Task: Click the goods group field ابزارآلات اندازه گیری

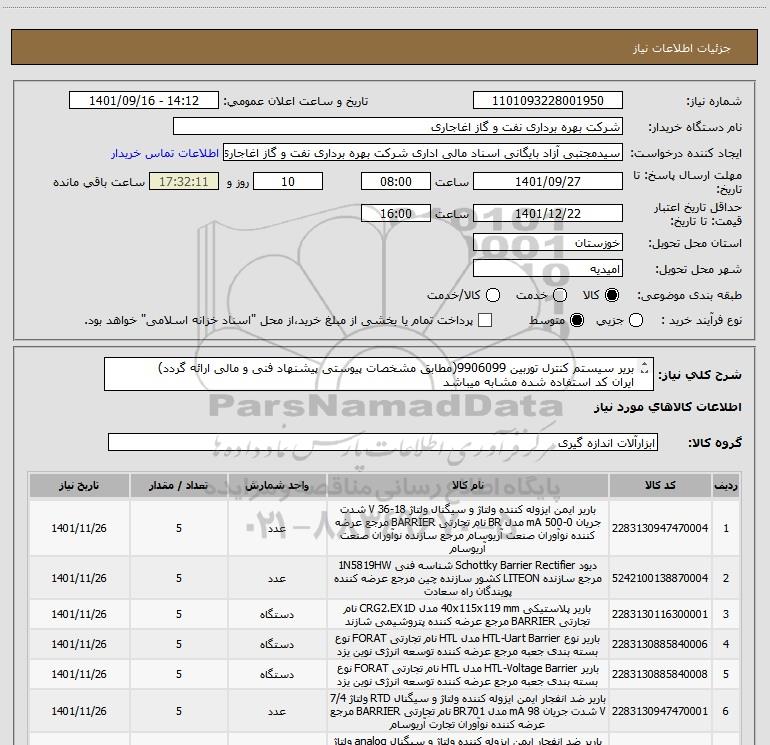Action: [383, 442]
